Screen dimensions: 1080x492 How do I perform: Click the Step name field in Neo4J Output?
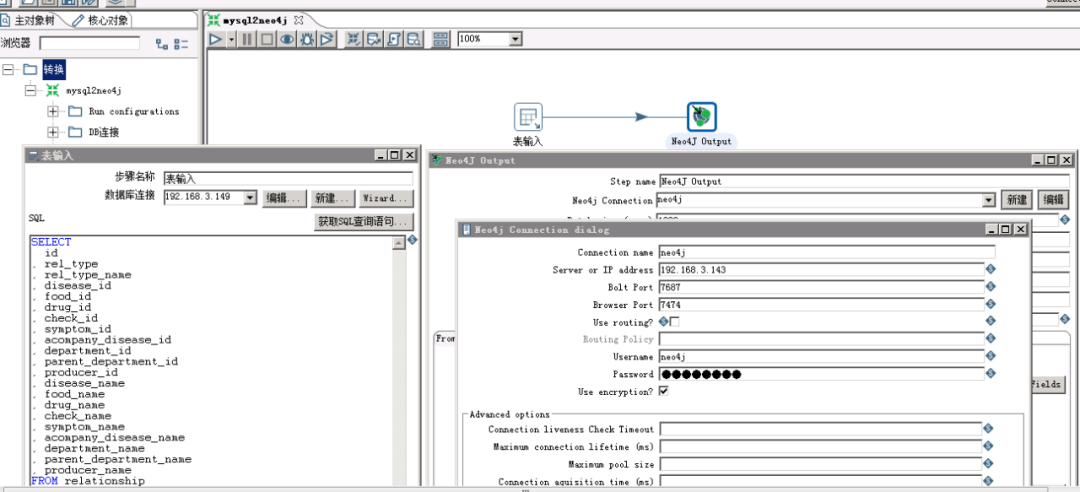point(864,181)
